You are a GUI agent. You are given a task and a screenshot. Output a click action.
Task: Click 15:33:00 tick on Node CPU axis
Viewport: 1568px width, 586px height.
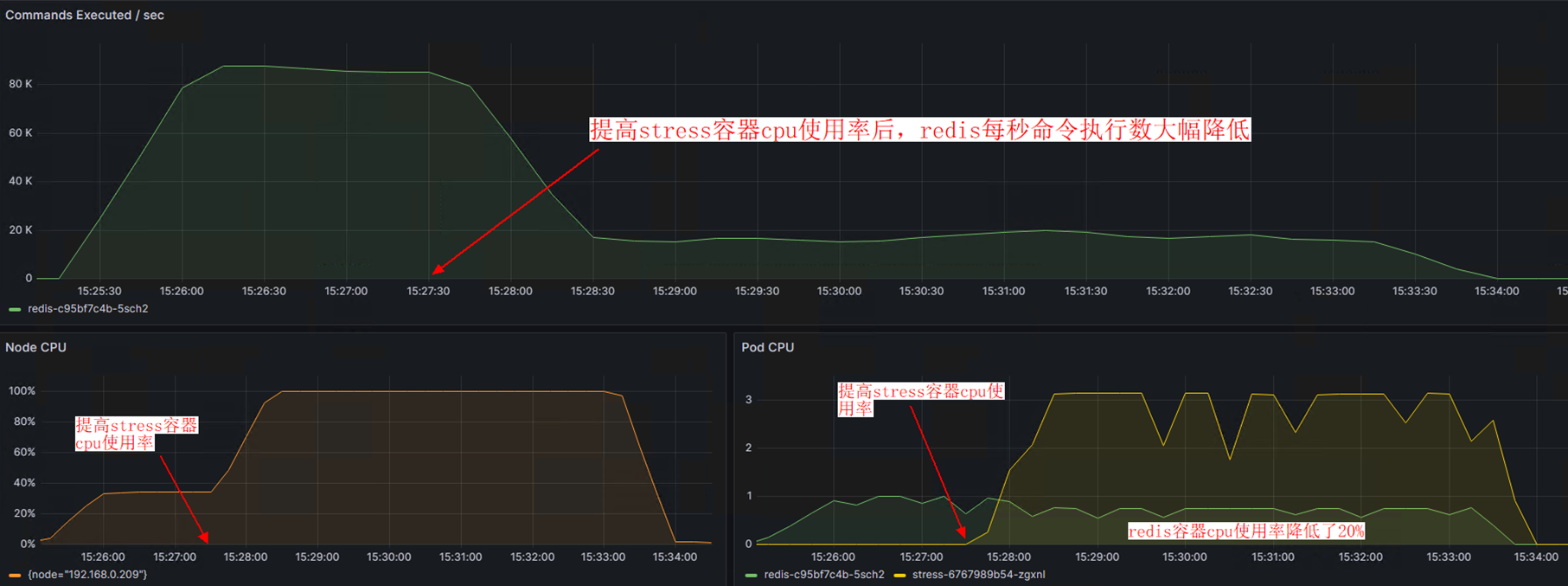pos(603,557)
